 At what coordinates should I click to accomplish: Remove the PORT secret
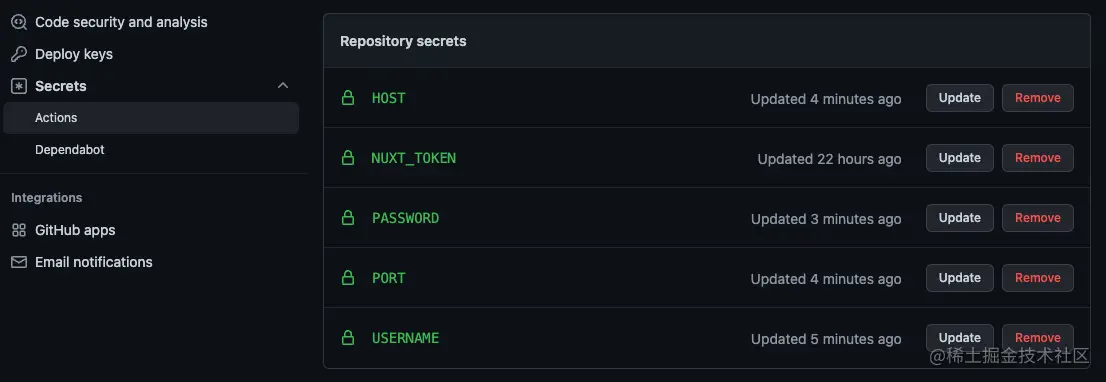(1038, 278)
